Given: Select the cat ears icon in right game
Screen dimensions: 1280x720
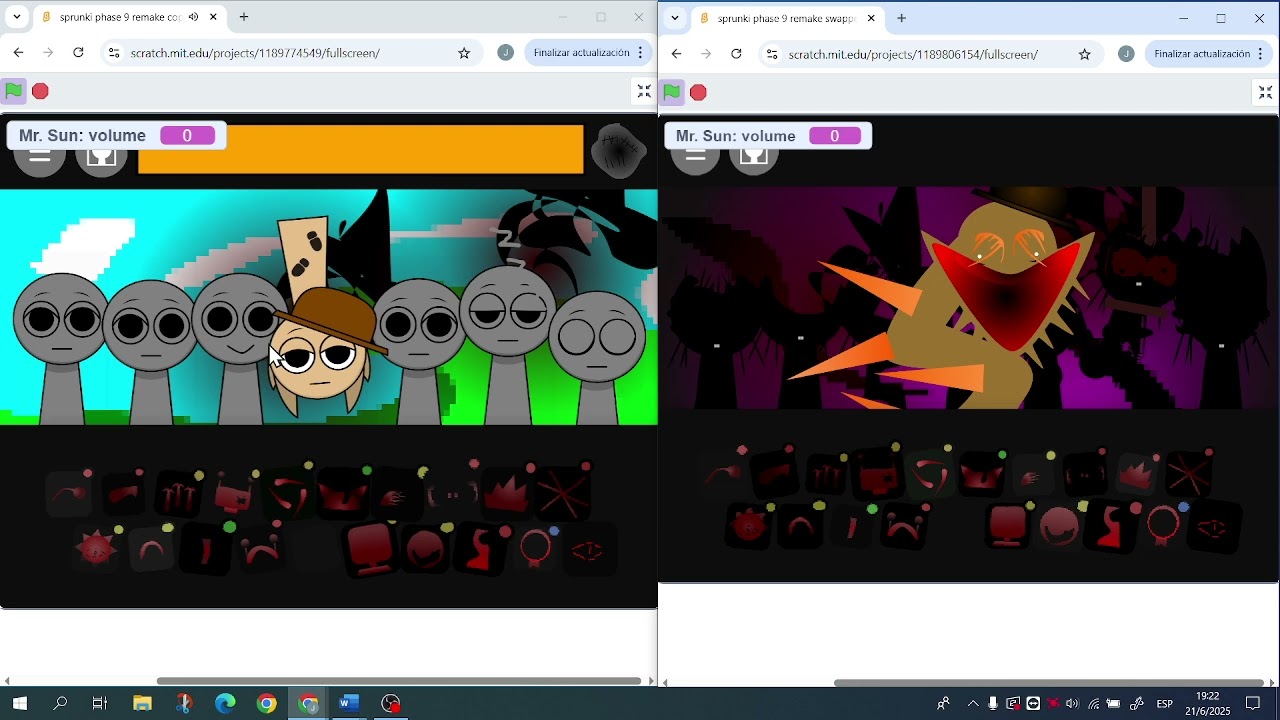Looking at the screenshot, I should coord(981,475).
